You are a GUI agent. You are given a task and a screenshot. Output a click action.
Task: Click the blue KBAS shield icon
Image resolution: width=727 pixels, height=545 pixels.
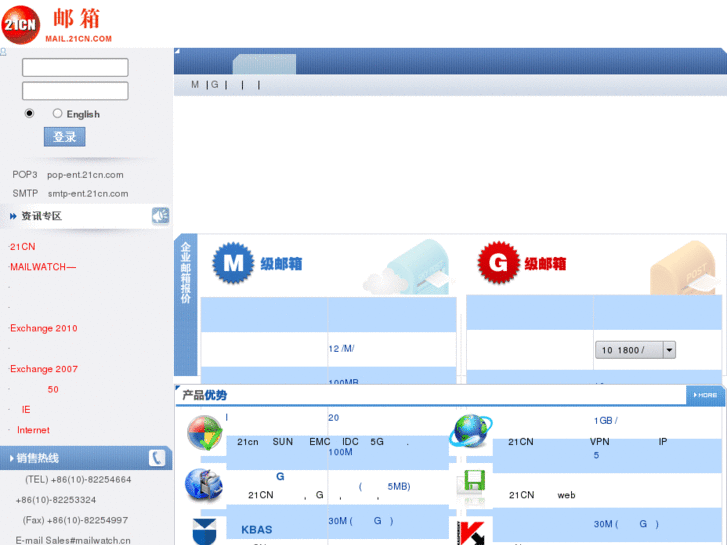[x=204, y=532]
